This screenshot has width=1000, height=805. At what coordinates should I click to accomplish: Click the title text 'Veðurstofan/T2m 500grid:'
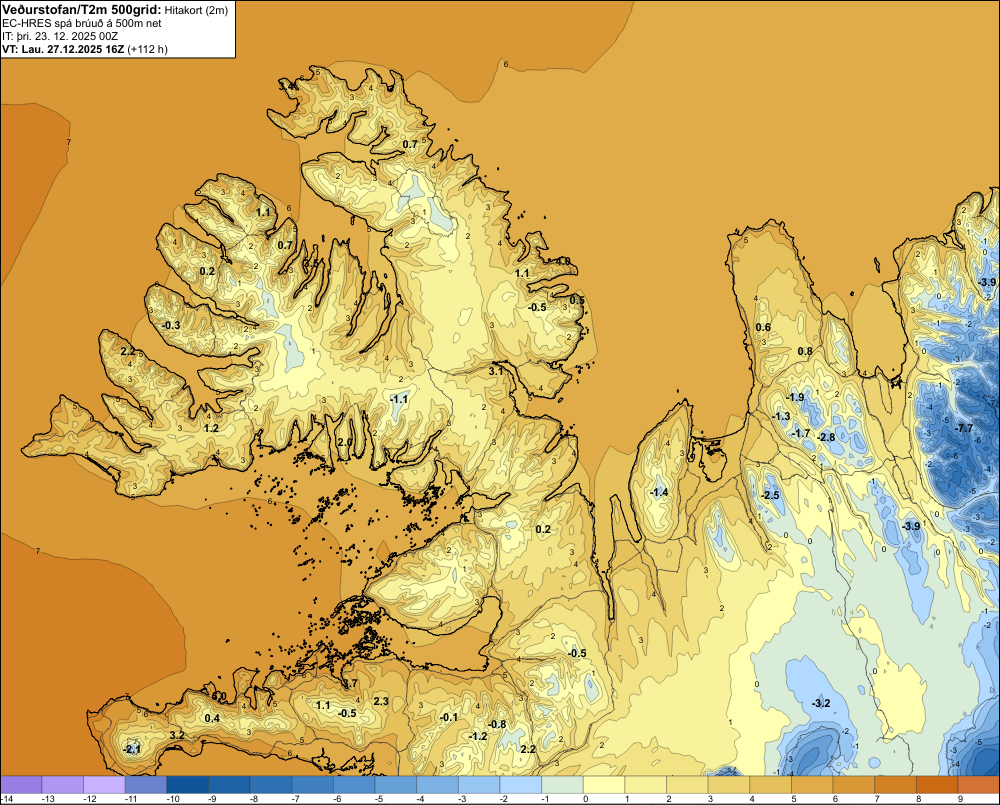pyautogui.click(x=82, y=10)
